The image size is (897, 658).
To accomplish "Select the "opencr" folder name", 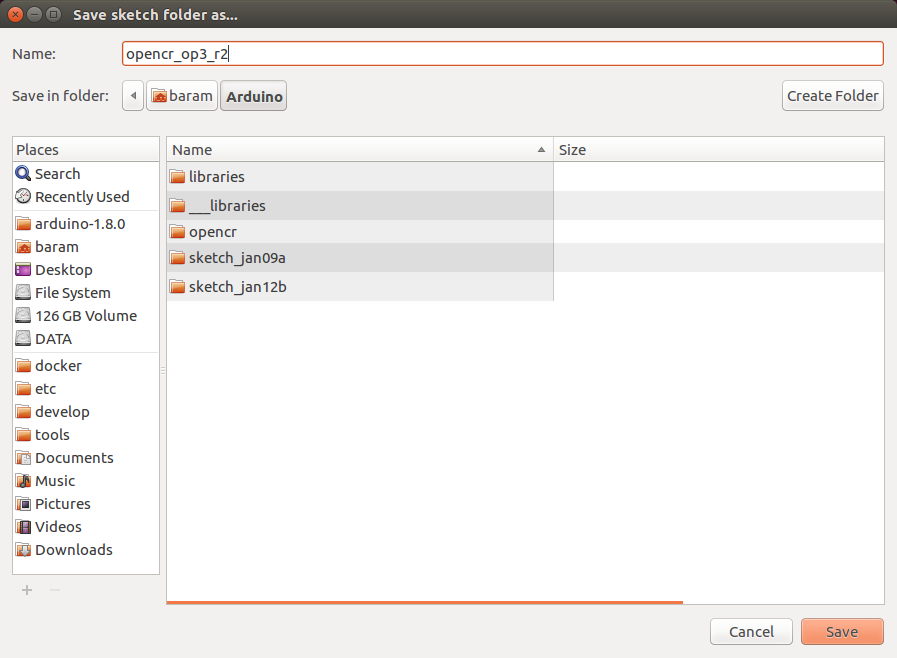I will (x=213, y=232).
